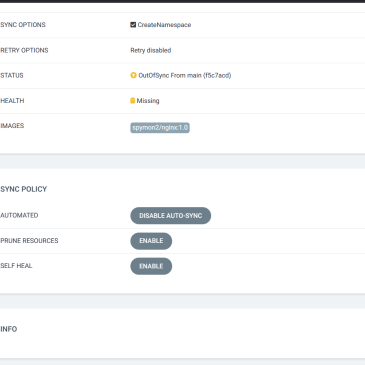Click the PRUNE RESOURCES row label
This screenshot has height=365, width=365.
(x=29, y=241)
